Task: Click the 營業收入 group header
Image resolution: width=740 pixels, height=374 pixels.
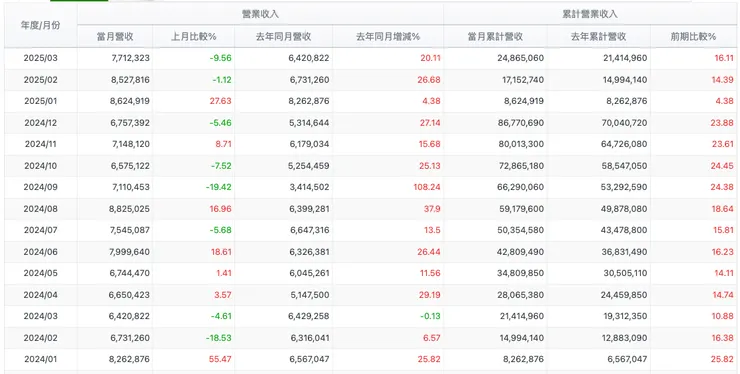Action: pos(260,14)
